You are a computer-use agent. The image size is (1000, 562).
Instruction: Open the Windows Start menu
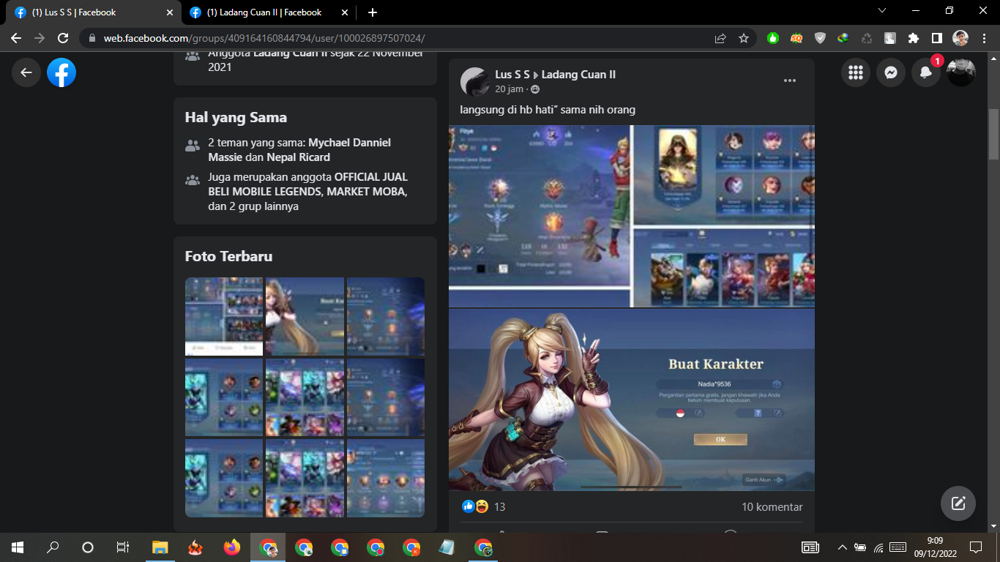point(17,547)
